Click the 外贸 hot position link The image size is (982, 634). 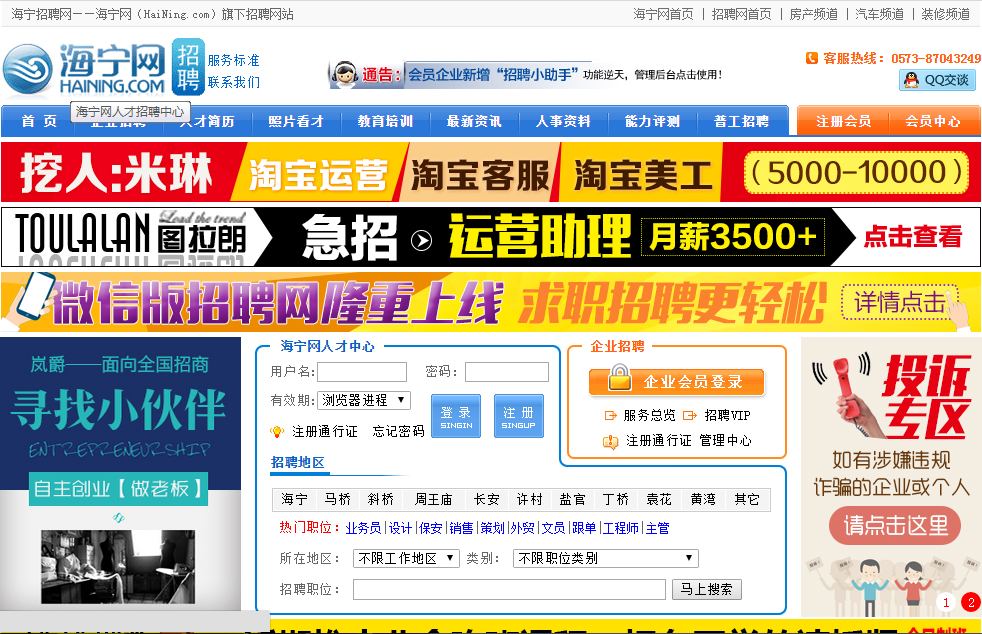point(522,528)
